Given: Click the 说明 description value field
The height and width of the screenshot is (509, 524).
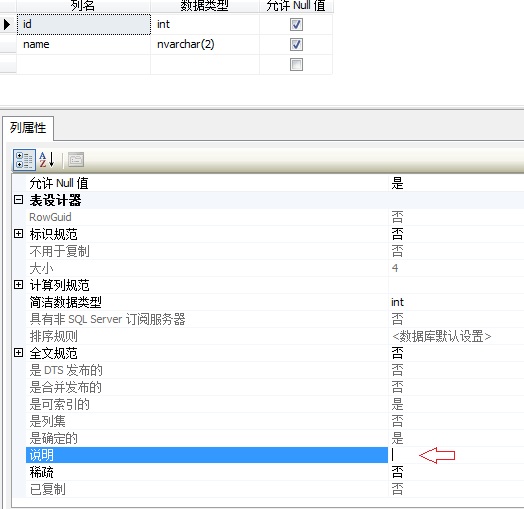Looking at the screenshot, I should click(456, 455).
